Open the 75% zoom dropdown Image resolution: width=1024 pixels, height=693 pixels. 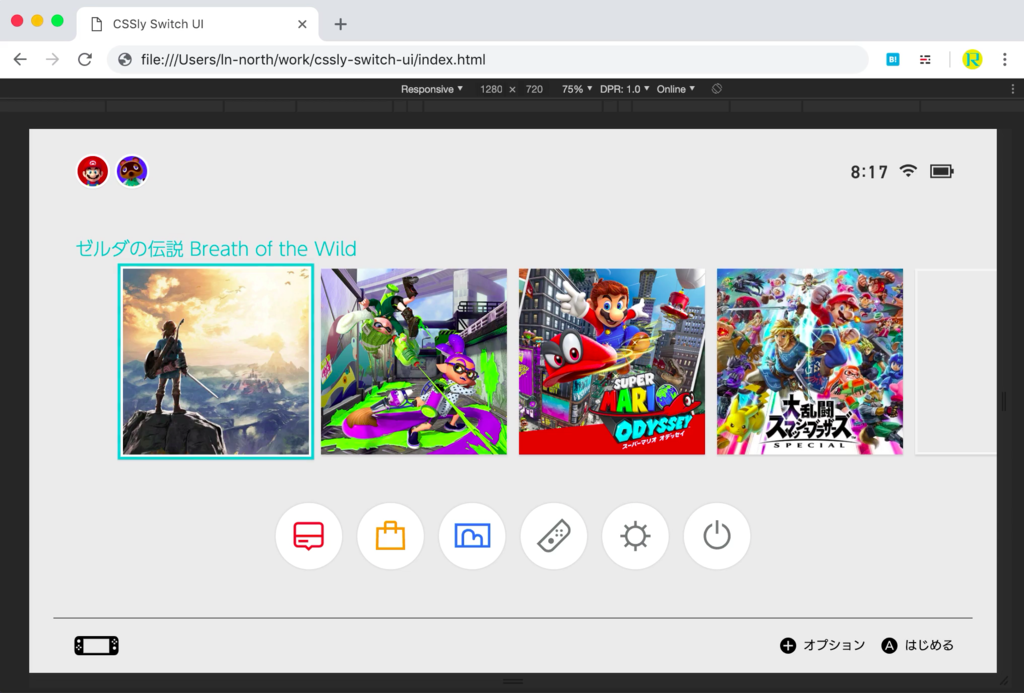point(577,89)
